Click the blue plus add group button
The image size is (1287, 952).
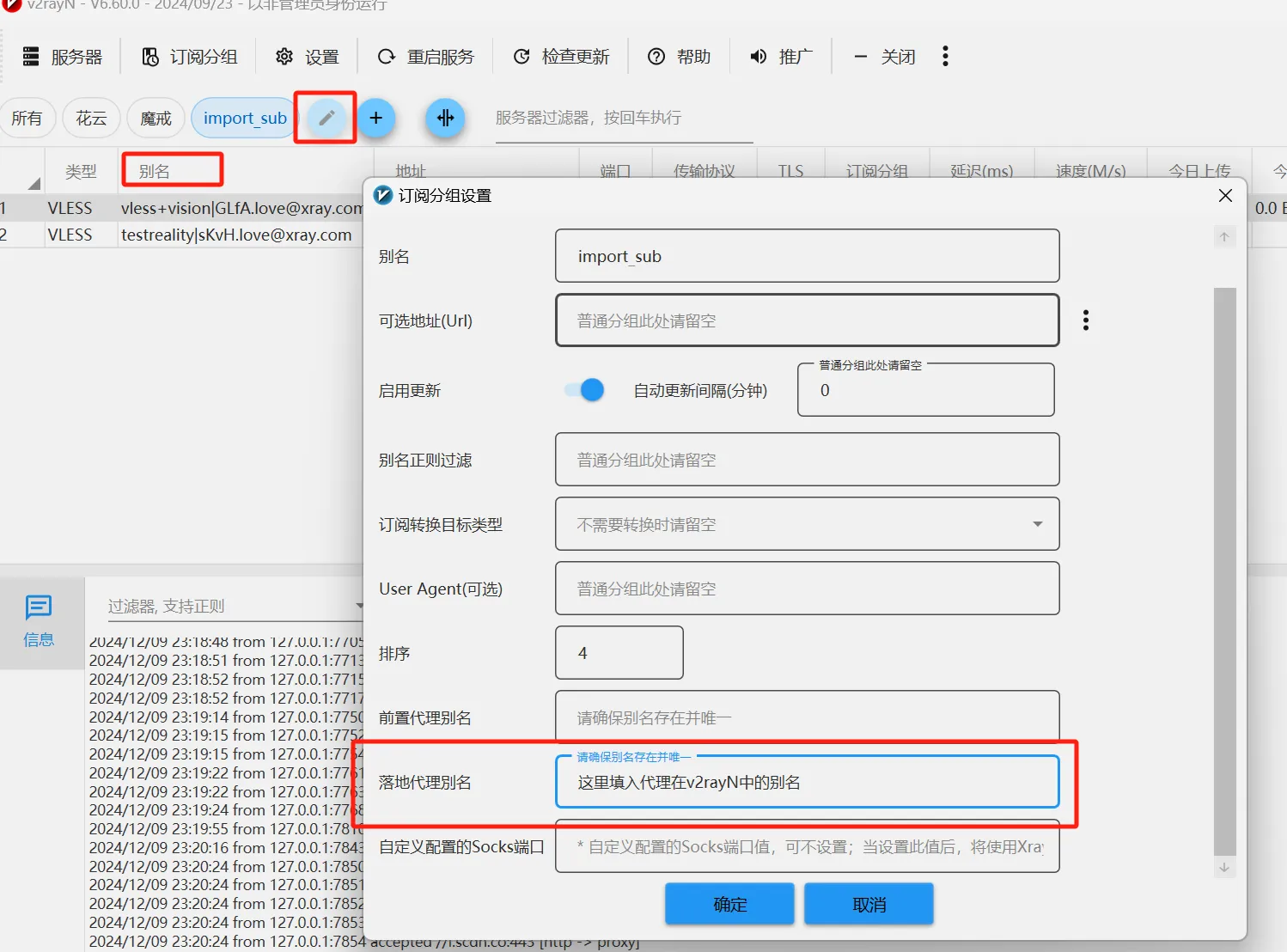[x=376, y=118]
